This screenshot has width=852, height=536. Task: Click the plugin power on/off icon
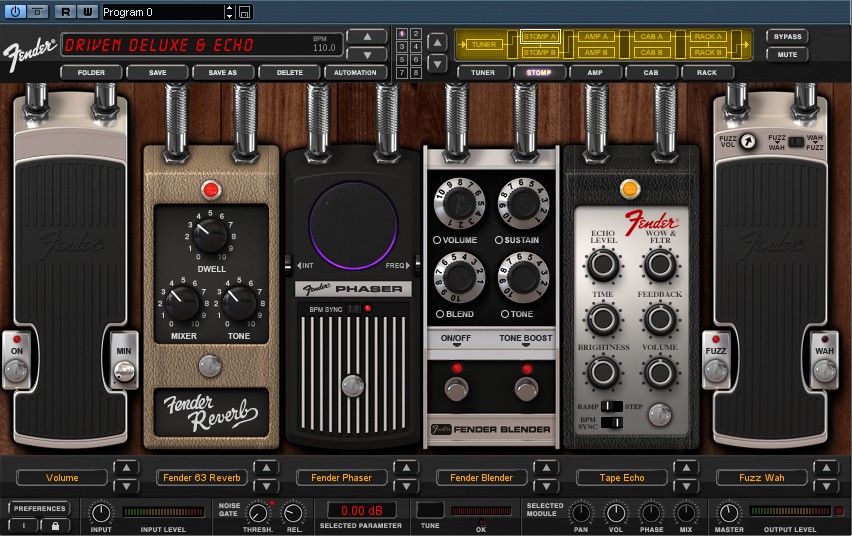[15, 11]
